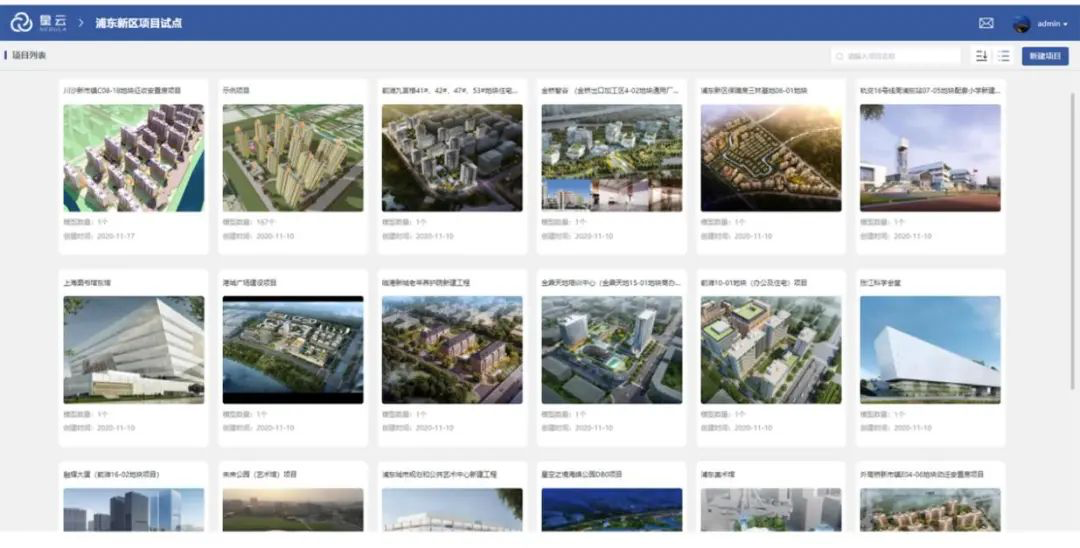Open the sort order icon beside search
This screenshot has height=548, width=1080.
(982, 56)
